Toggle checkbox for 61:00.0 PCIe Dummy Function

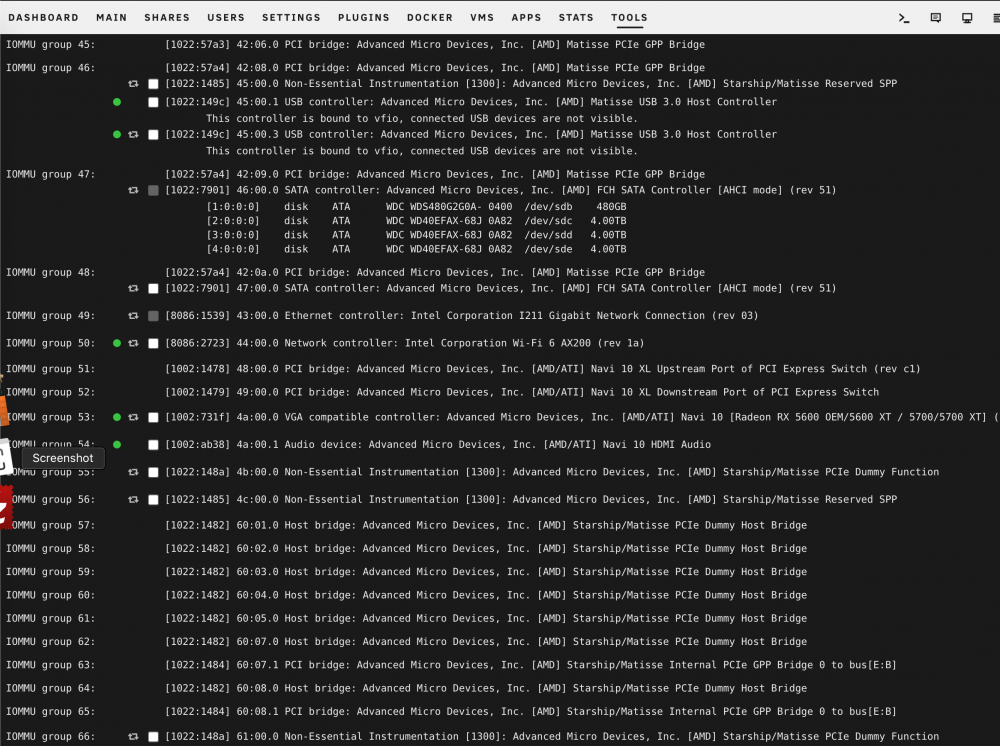coord(153,737)
